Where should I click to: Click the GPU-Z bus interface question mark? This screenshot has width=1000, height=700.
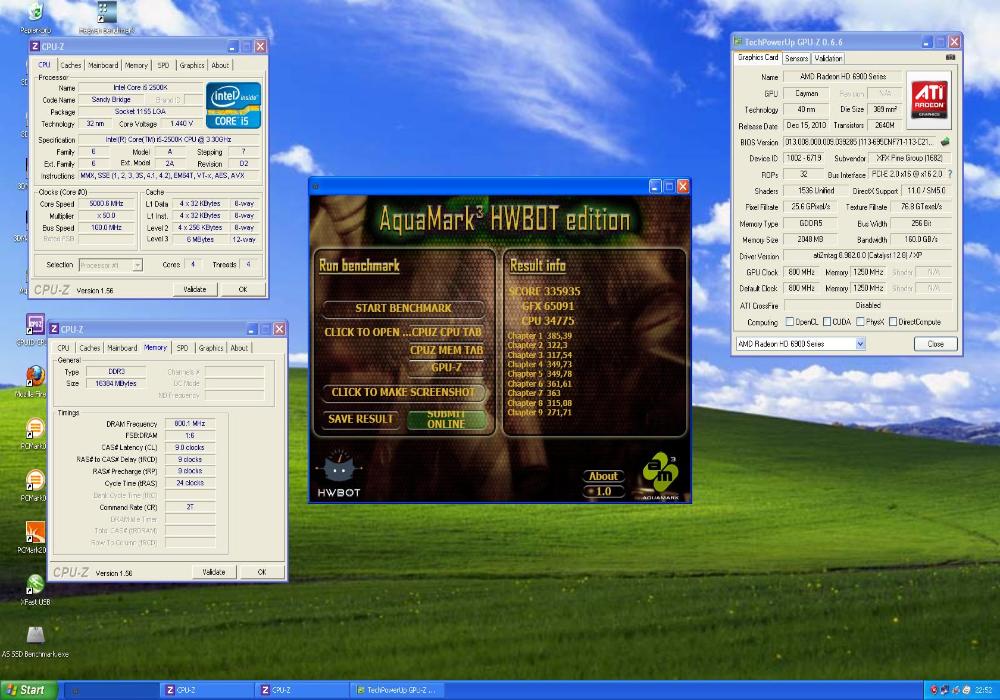pos(950,174)
